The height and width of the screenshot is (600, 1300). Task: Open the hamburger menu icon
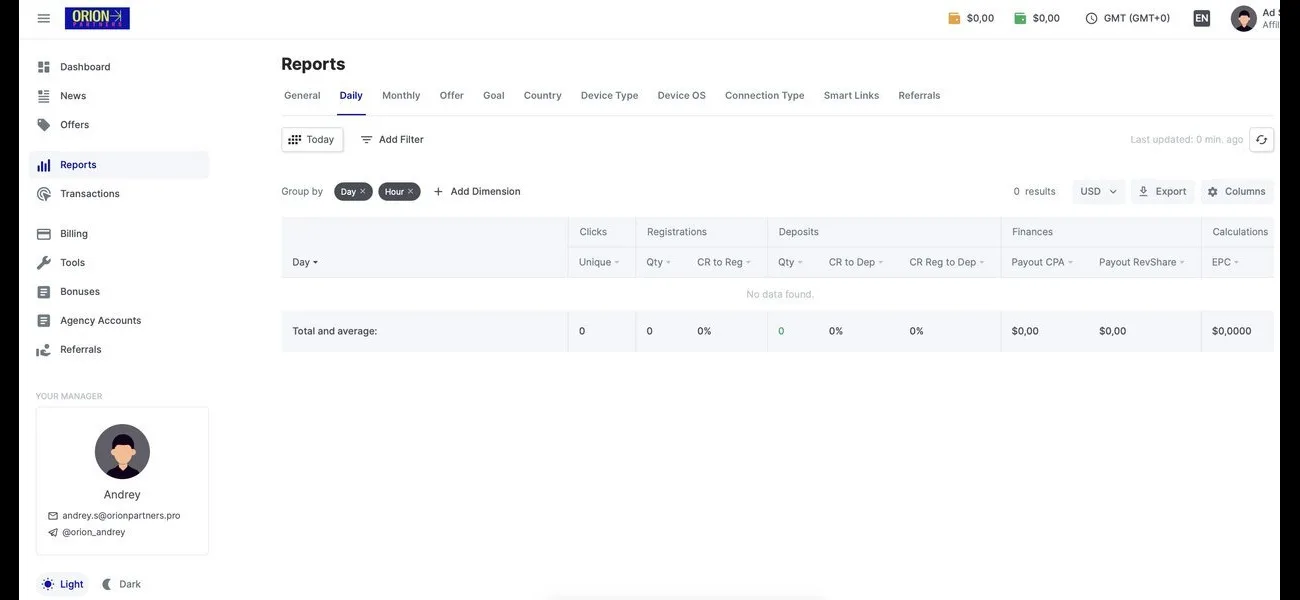tap(43, 18)
